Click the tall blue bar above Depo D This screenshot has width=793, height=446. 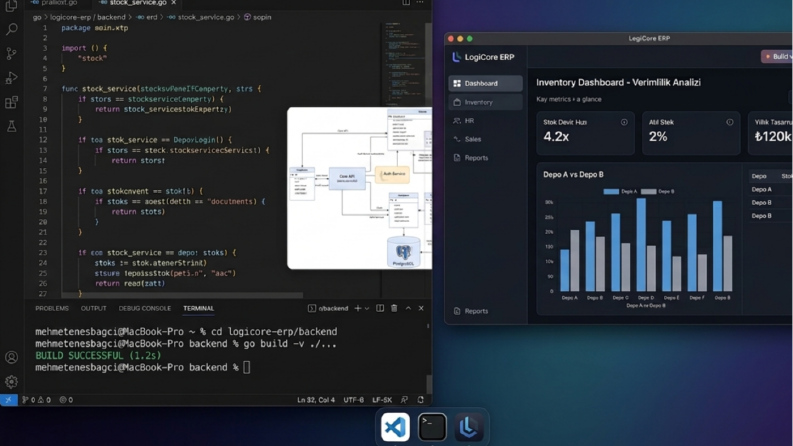pos(641,245)
